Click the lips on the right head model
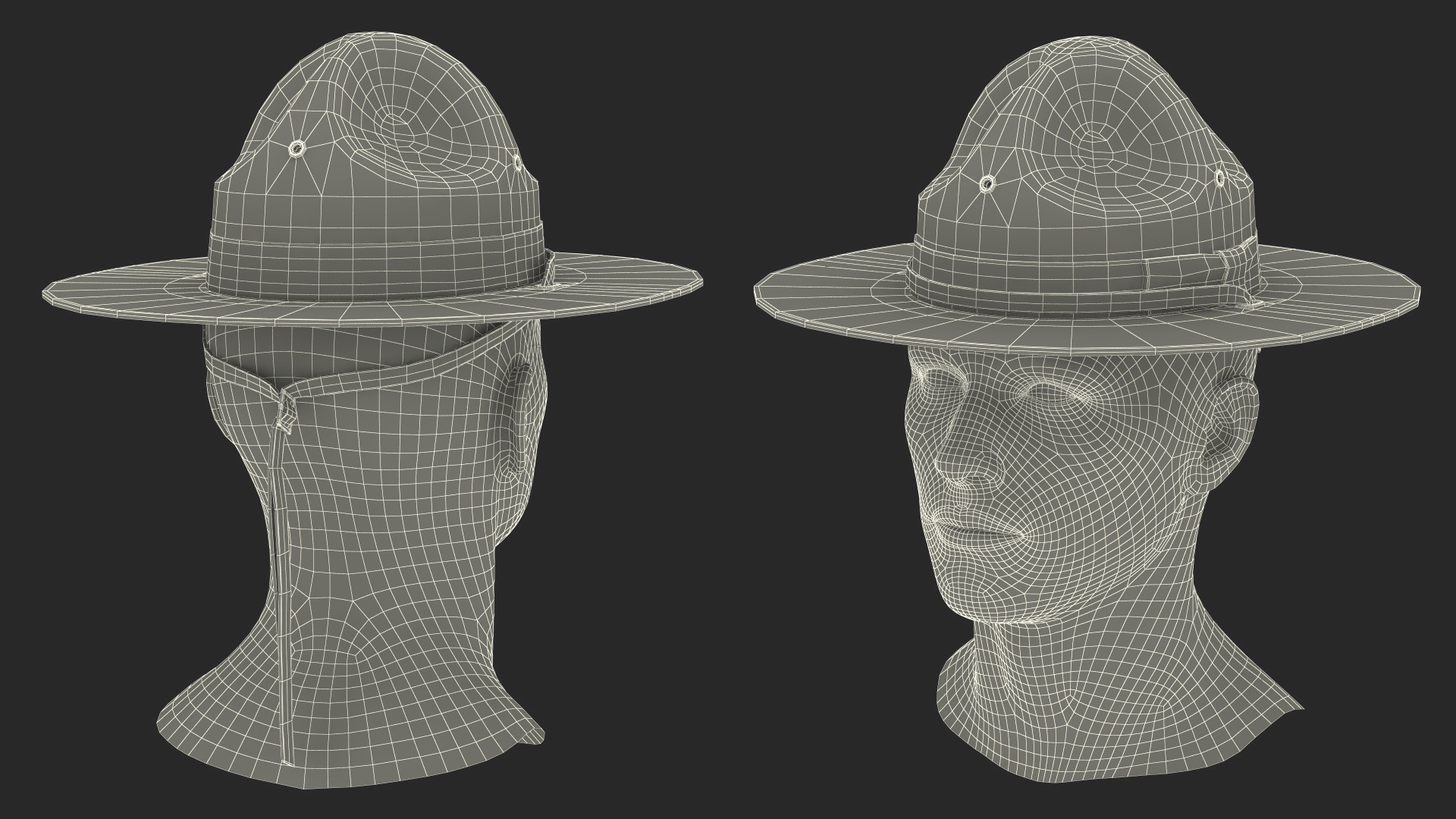This screenshot has height=819, width=1456. point(974,530)
